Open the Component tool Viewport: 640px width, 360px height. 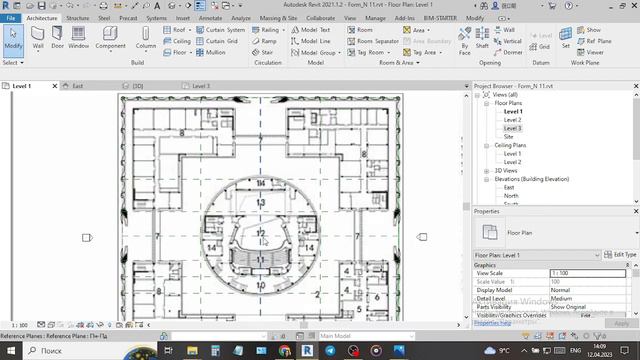(110, 38)
